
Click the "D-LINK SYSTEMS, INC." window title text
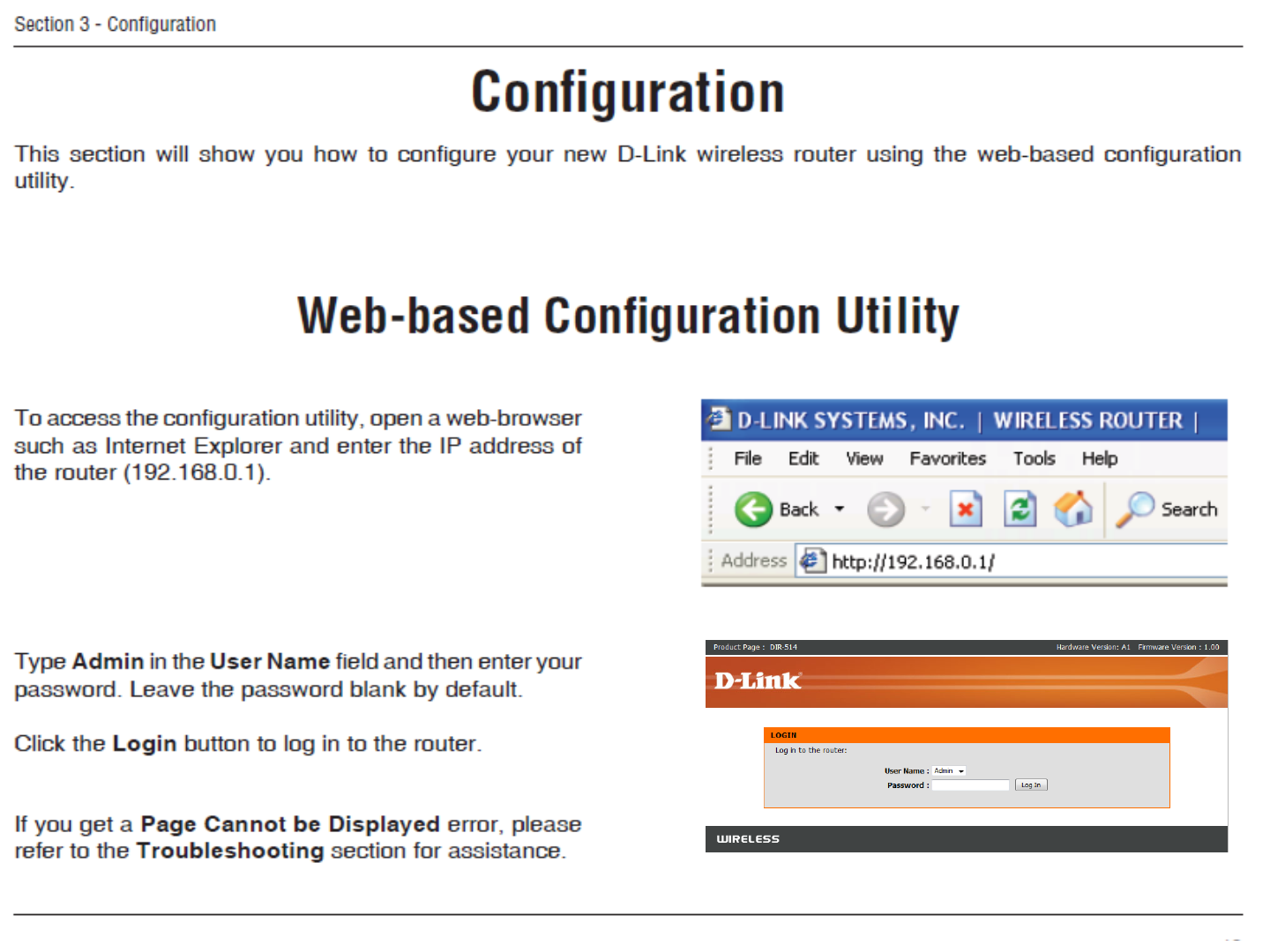[x=851, y=421]
